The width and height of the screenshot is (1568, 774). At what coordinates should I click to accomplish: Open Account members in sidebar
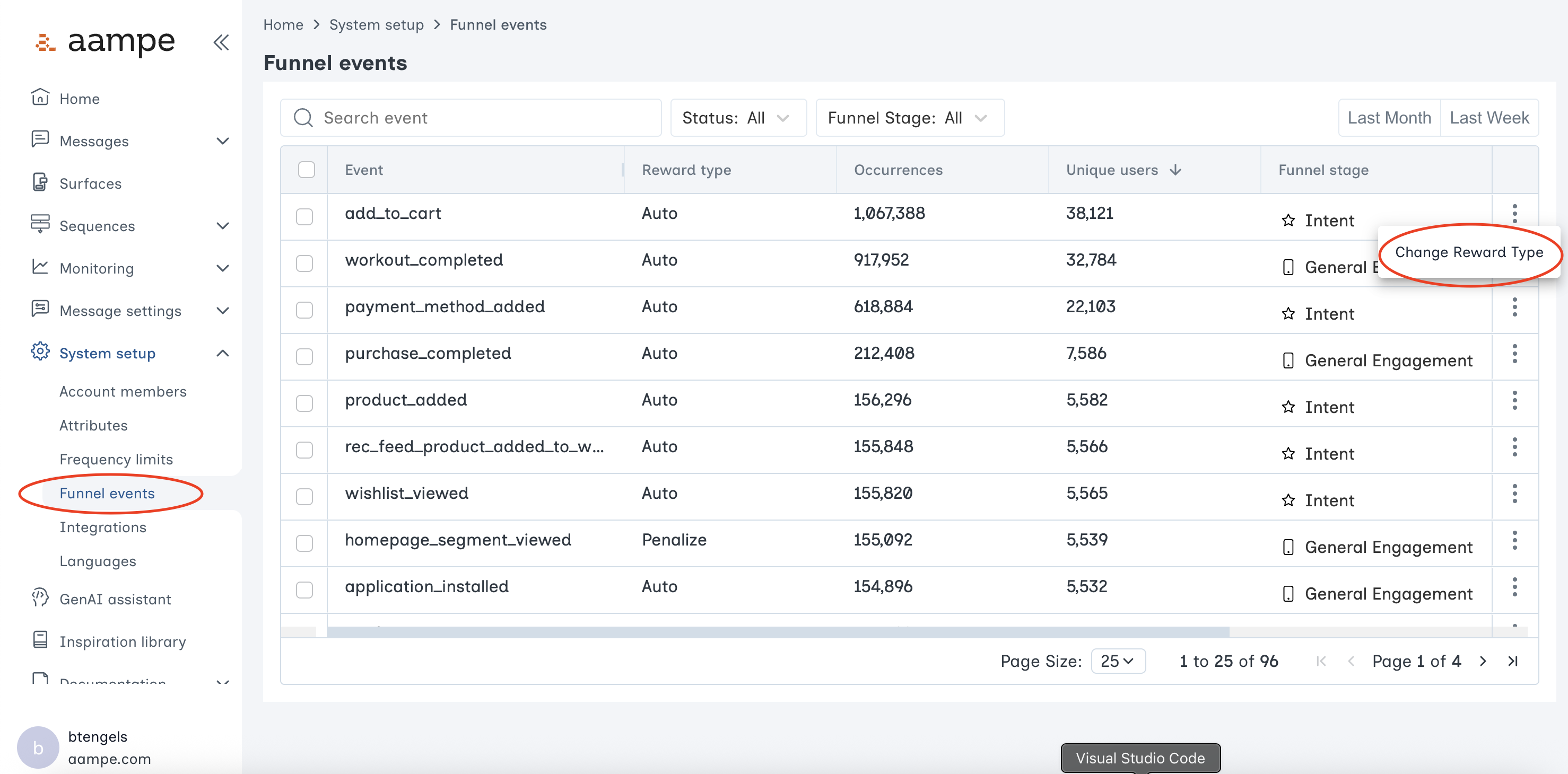click(123, 391)
